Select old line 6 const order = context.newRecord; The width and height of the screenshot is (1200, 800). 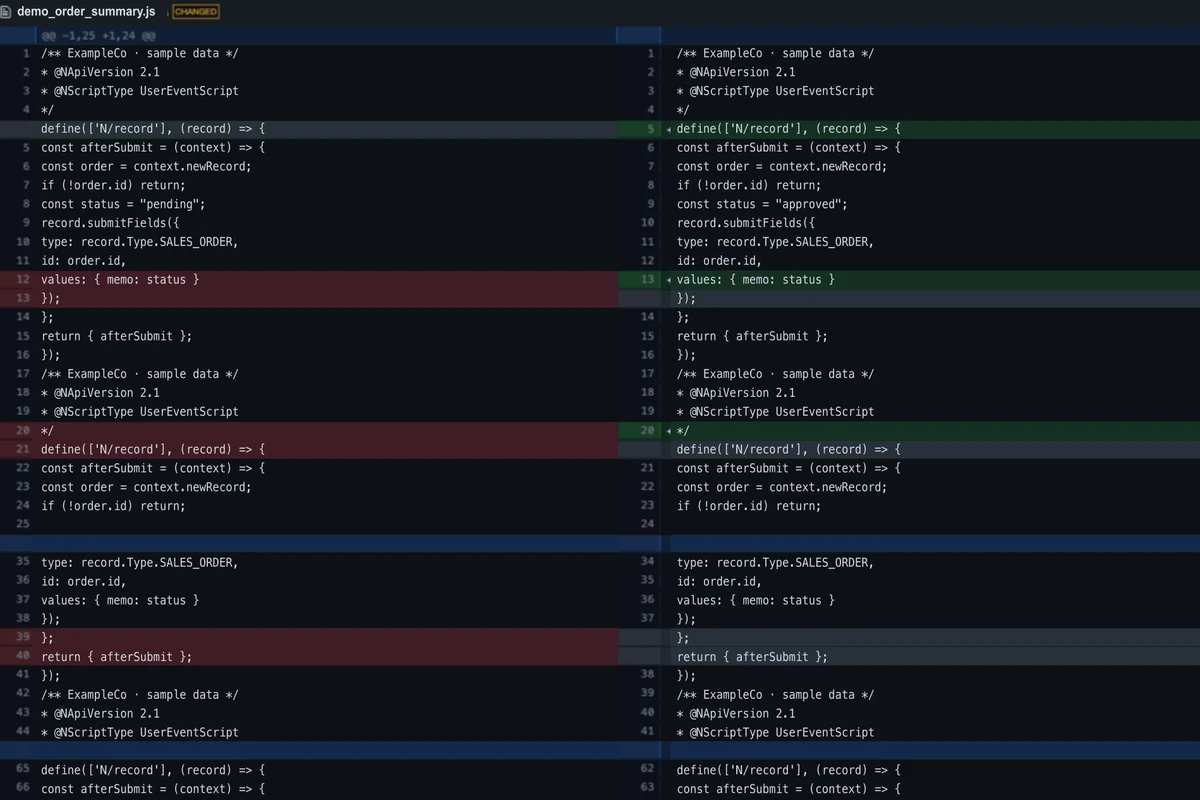click(146, 166)
